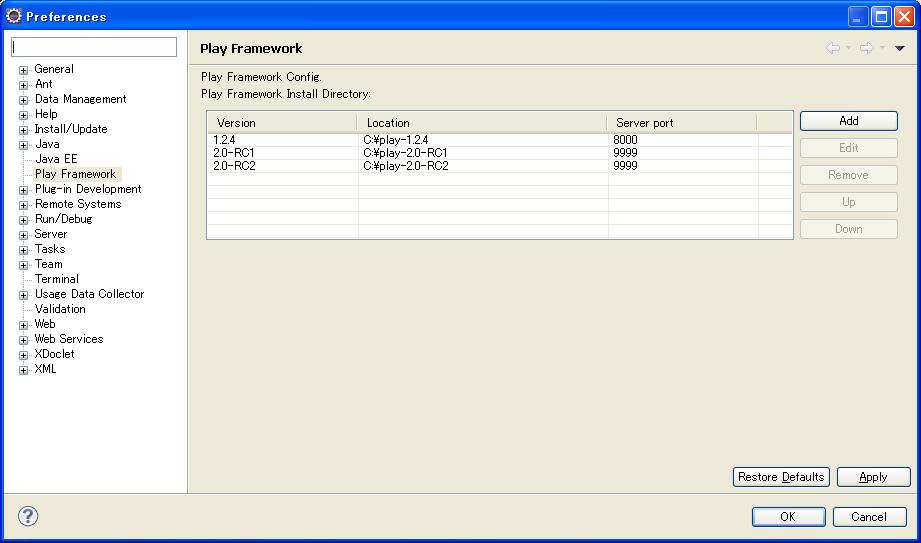The height and width of the screenshot is (543, 921).
Task: Expand the Remote Systems node
Action: tap(23, 205)
